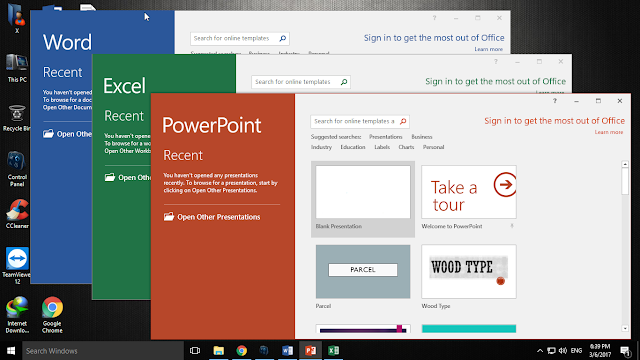Select the Labels suggested search

click(x=382, y=147)
